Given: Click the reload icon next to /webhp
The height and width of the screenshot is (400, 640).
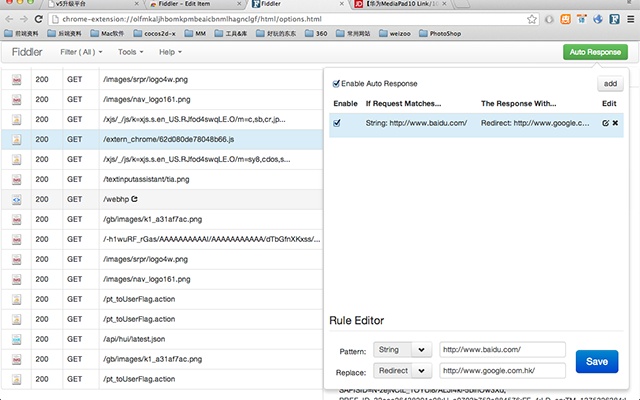Looking at the screenshot, I should 134,199.
